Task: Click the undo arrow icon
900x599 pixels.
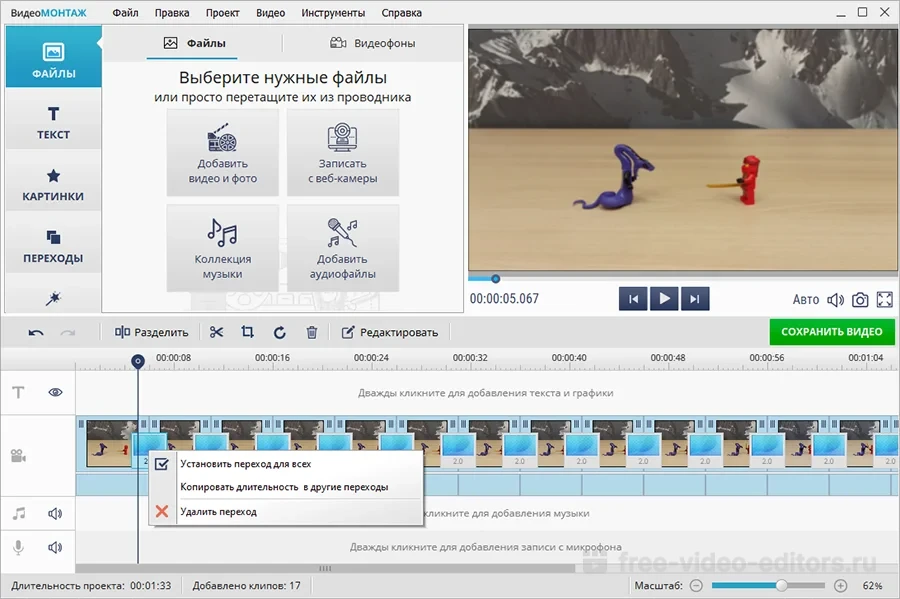Action: click(36, 332)
